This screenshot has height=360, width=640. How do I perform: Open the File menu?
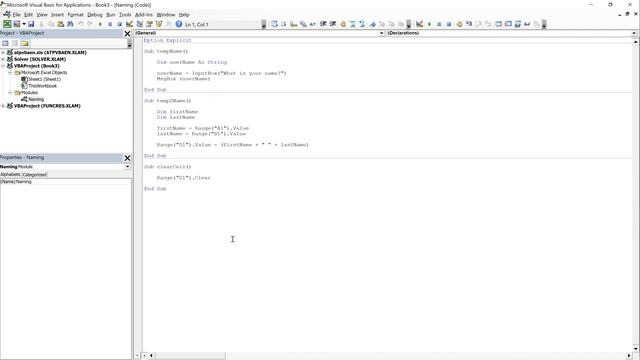[x=16, y=15]
